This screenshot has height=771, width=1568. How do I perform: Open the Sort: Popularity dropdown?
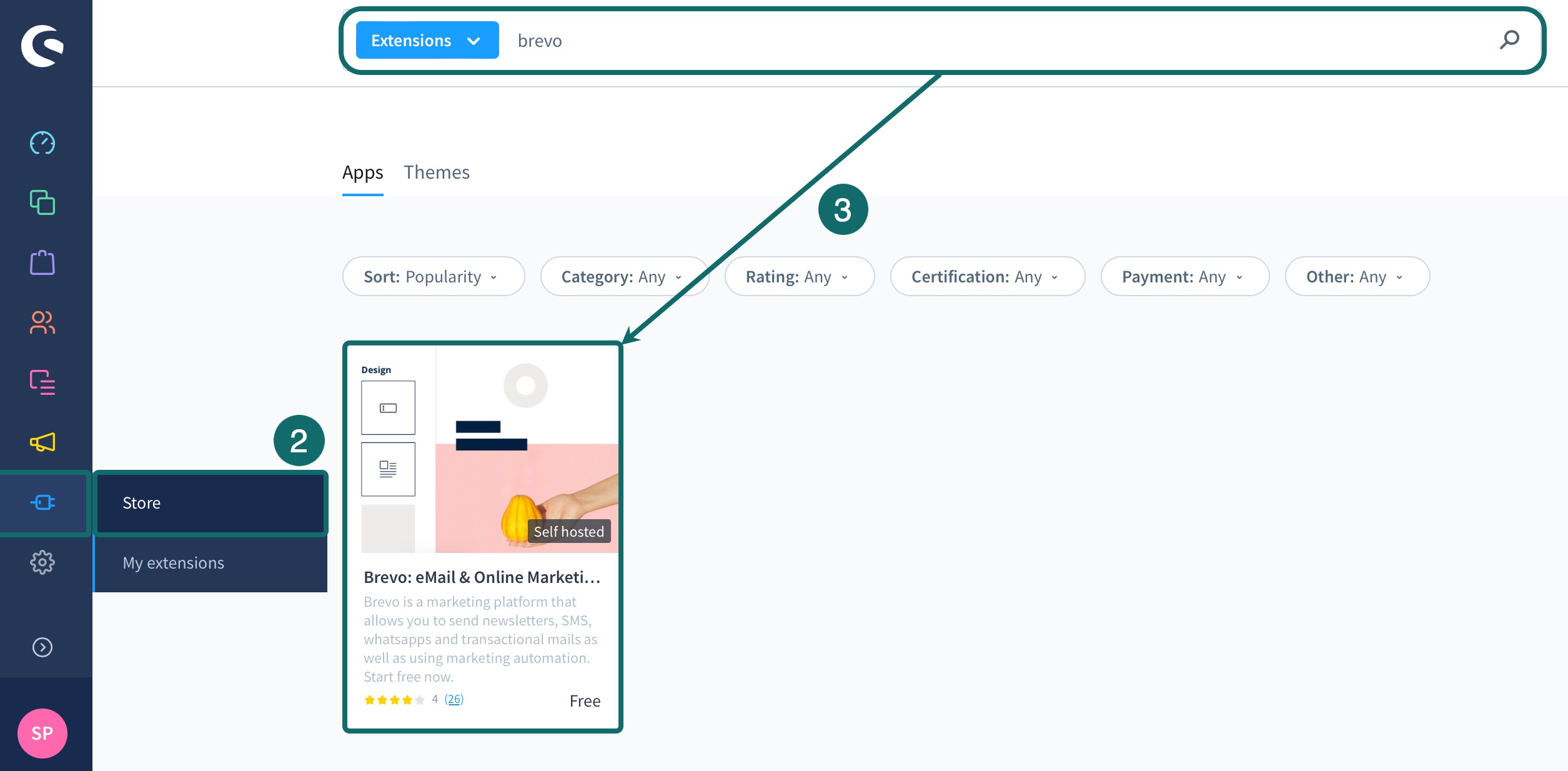[433, 276]
